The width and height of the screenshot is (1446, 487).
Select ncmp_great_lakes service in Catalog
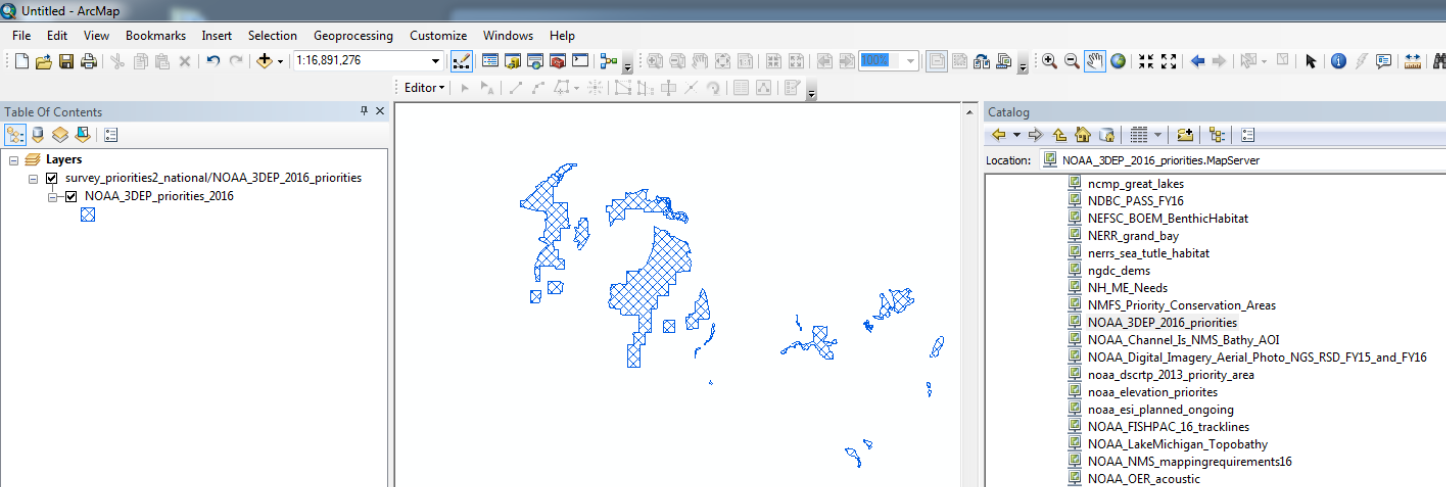[1135, 184]
